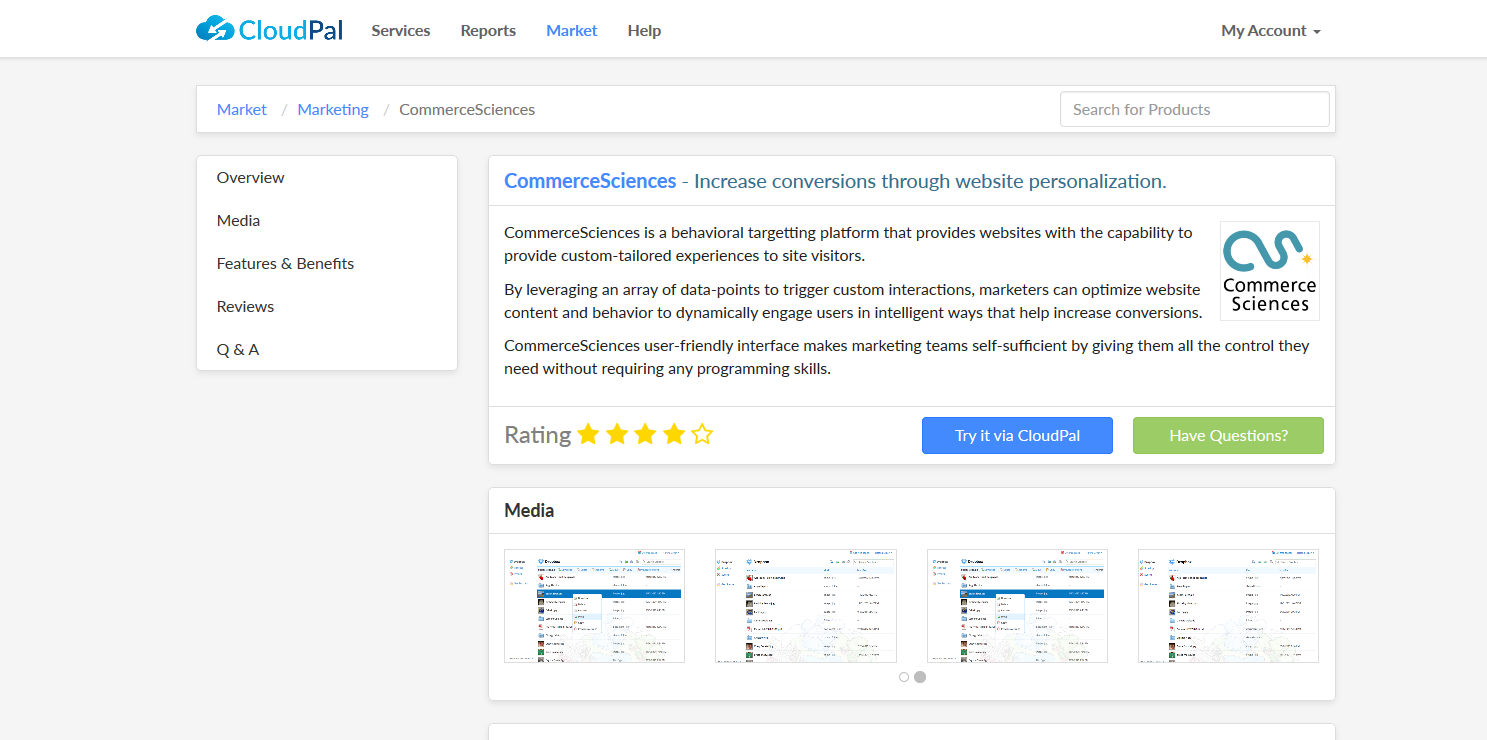Screen dimensions: 1487x740
Task: Open the Help menu item
Action: coord(644,30)
